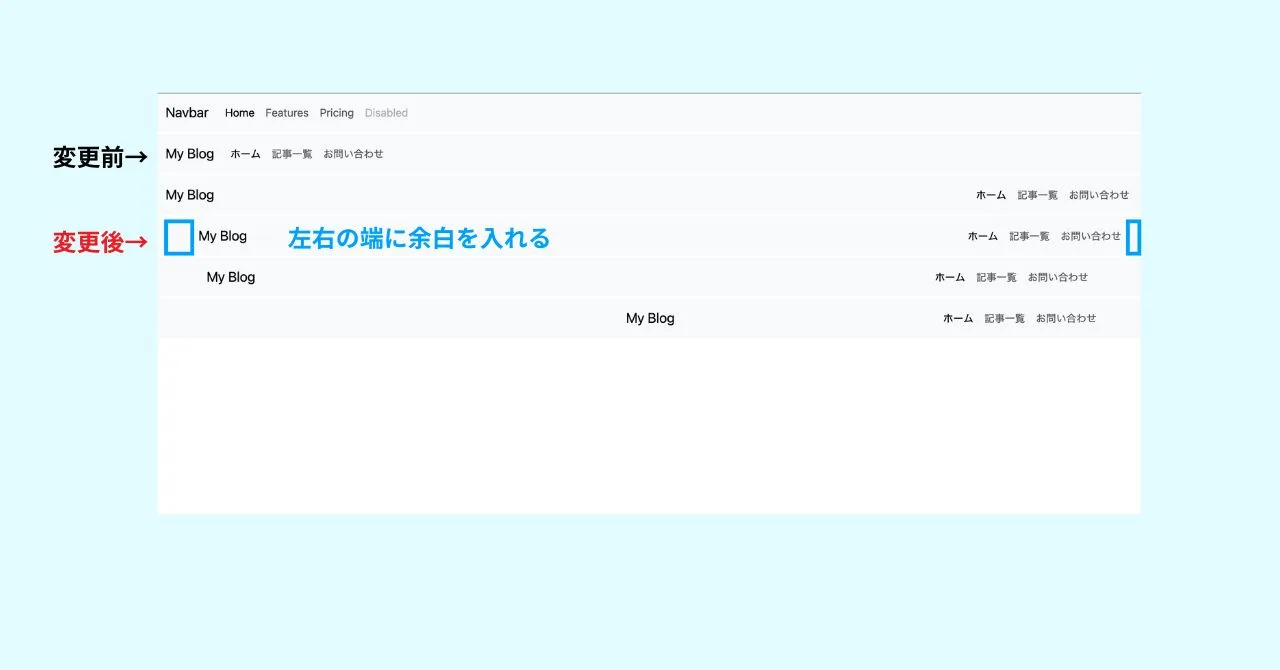Click the blue 左右の端に余白を入れる annotation text
Viewport: 1280px width, 670px height.
tap(419, 238)
